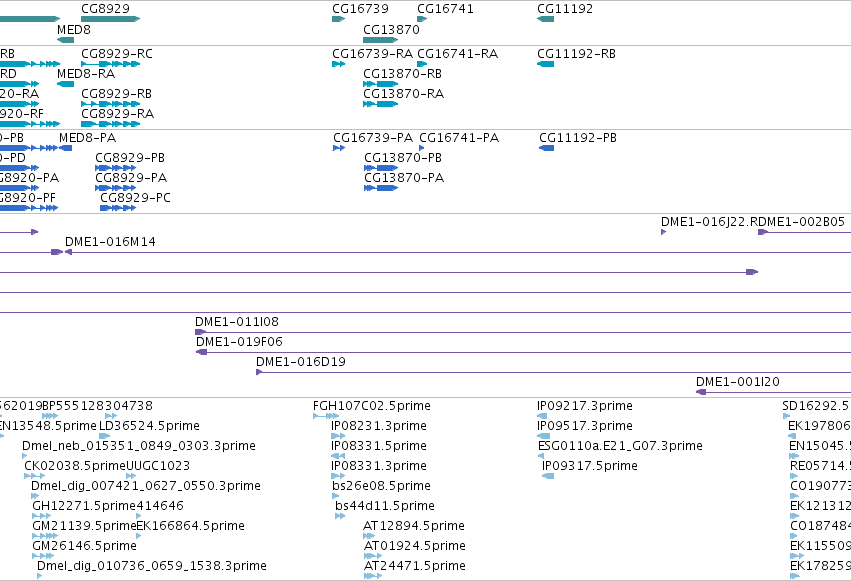Click protein CG16741-PA
851x581 pixels.
click(x=422, y=148)
